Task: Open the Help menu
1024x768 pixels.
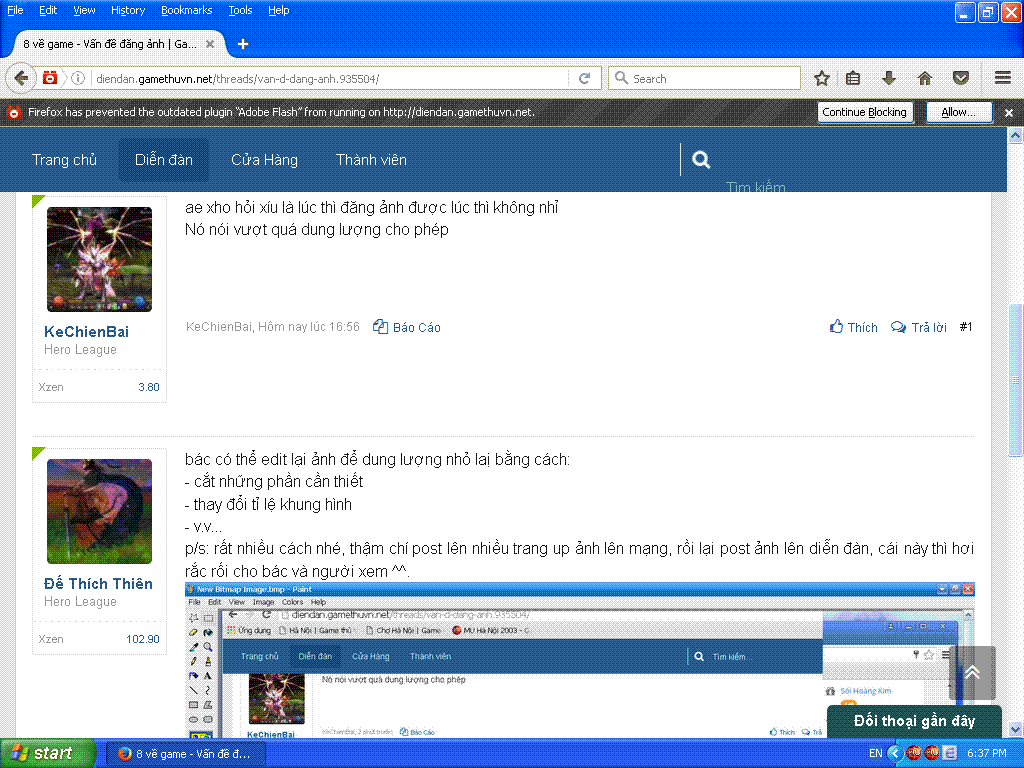Action: [x=279, y=10]
